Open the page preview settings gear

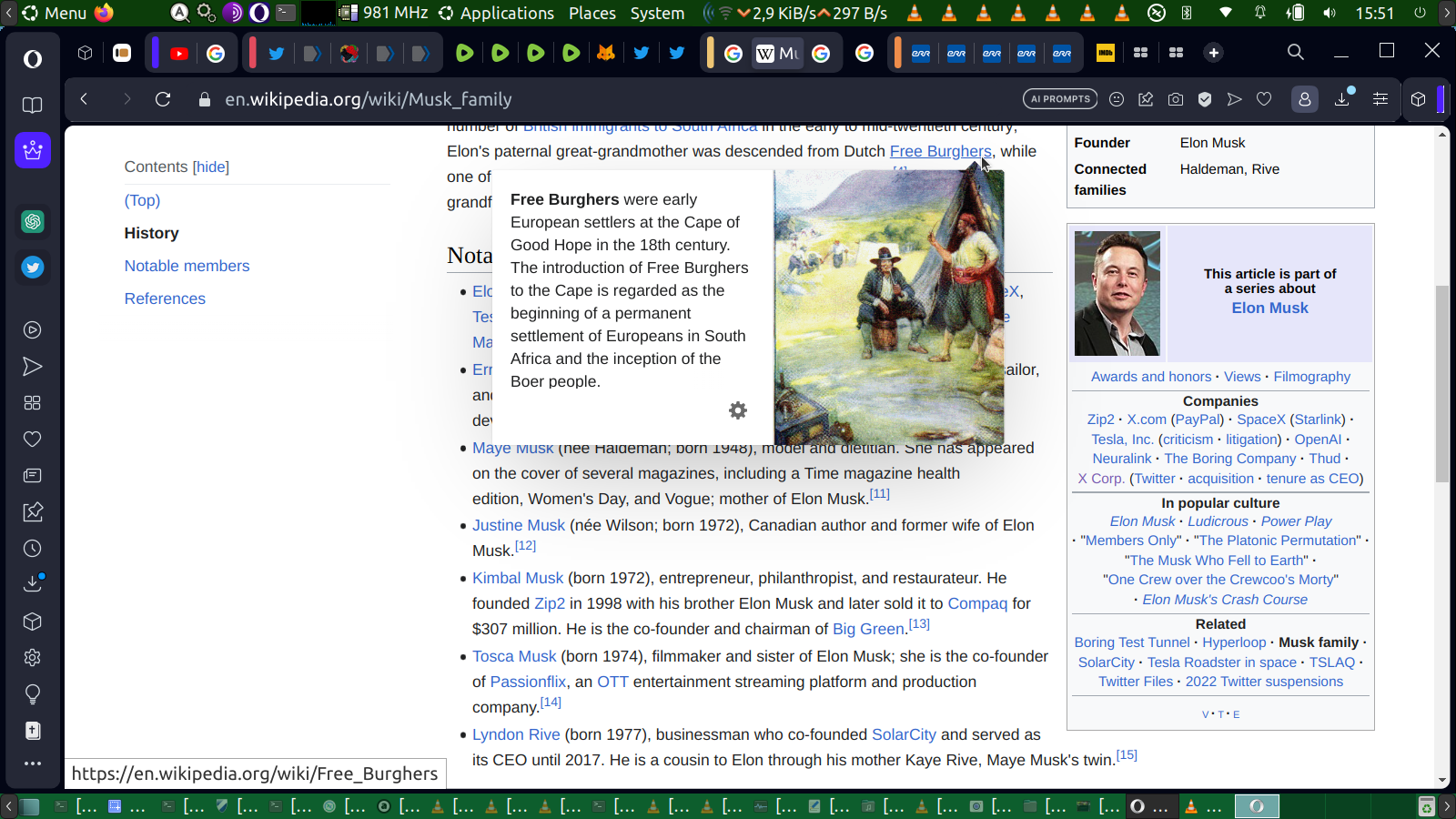click(738, 410)
